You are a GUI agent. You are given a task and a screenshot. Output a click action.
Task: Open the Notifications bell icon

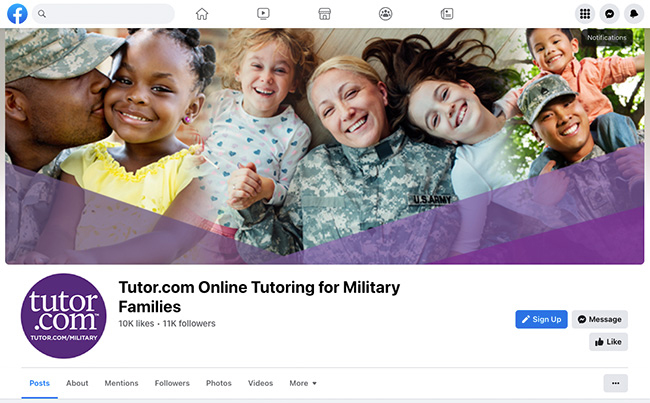(x=634, y=14)
